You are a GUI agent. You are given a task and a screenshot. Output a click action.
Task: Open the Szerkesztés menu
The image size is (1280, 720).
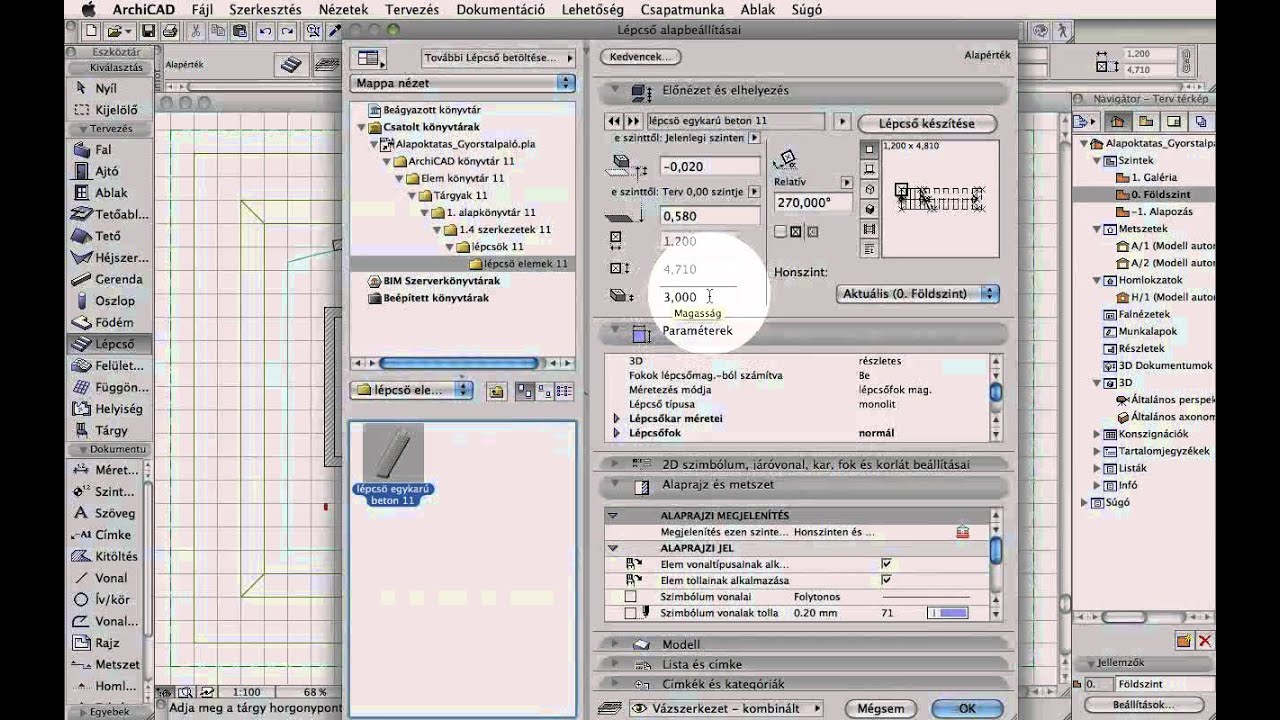pyautogui.click(x=265, y=9)
